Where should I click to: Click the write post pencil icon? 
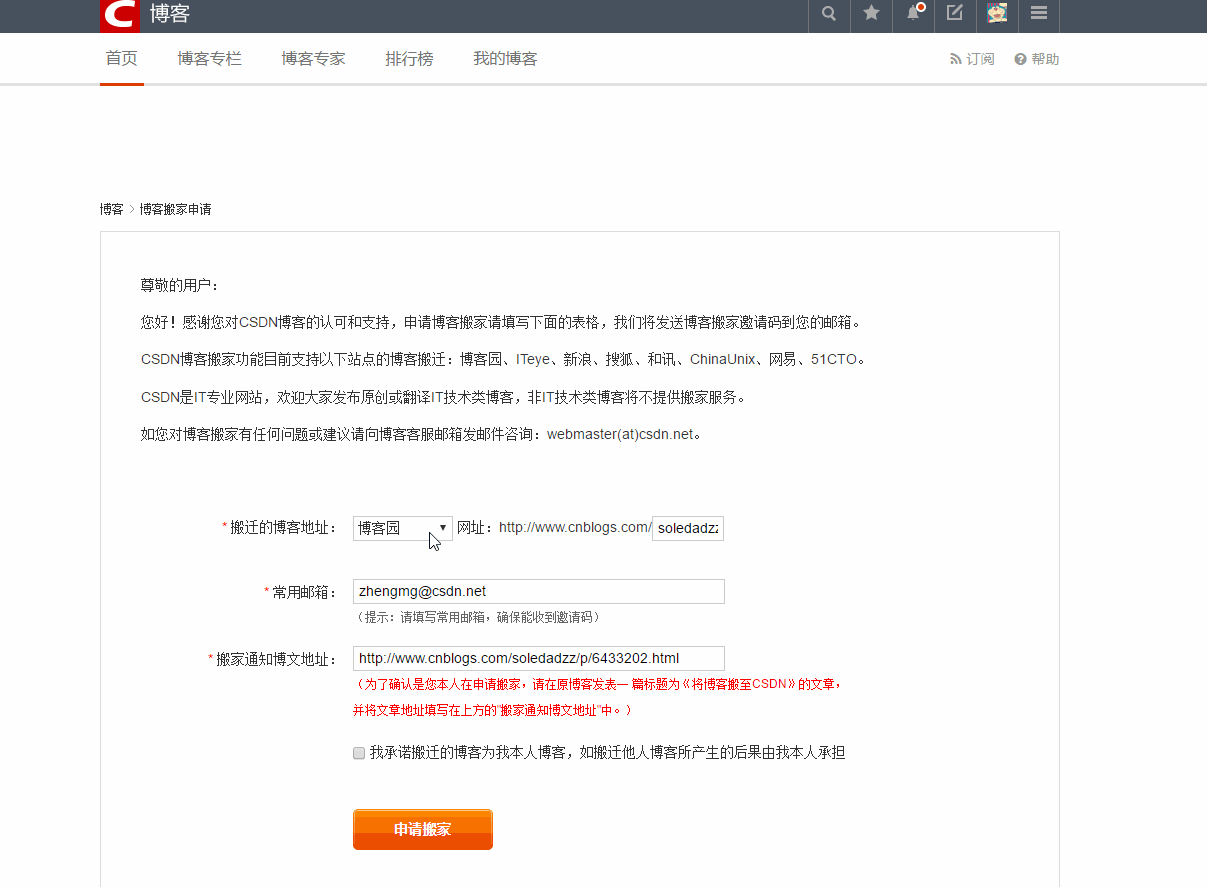(955, 13)
